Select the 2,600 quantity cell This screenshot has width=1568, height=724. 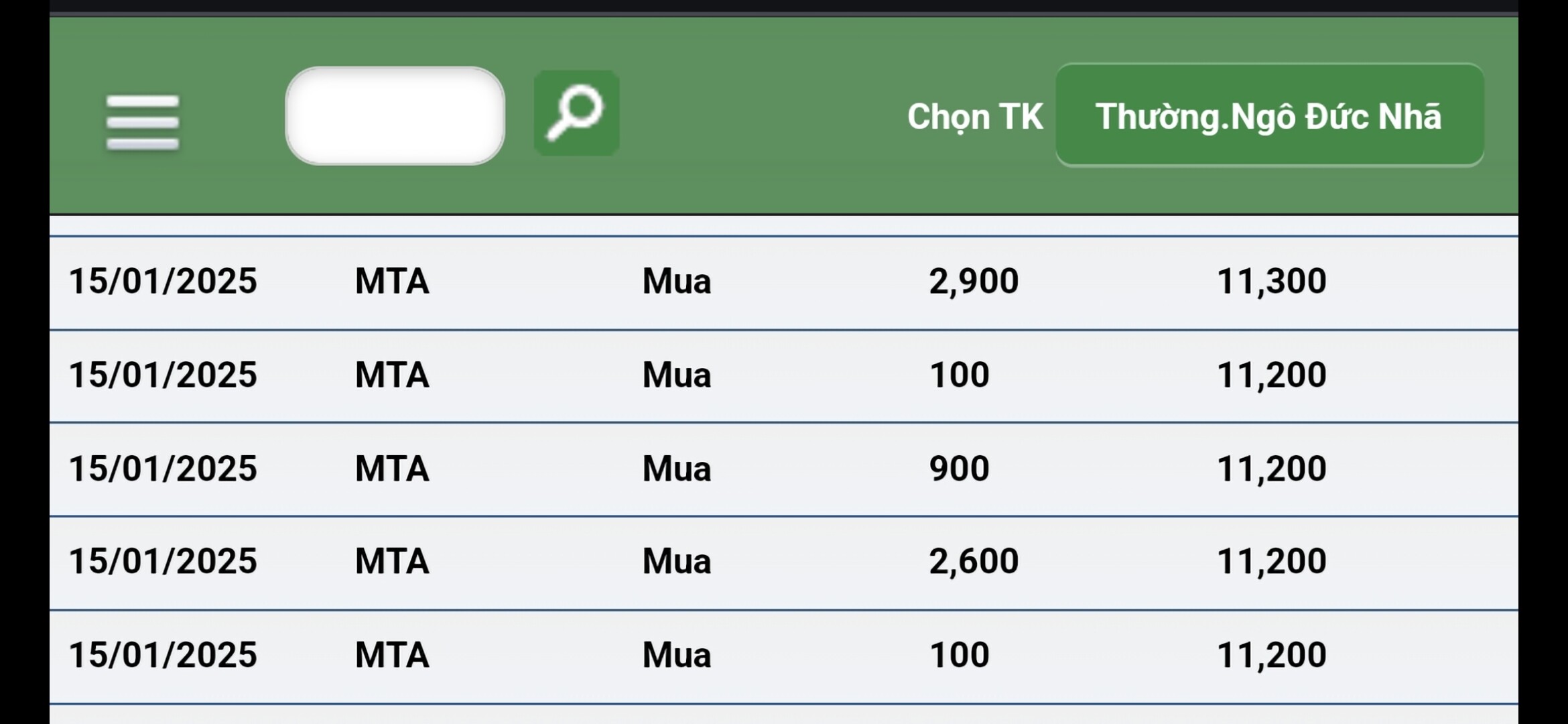tap(973, 561)
